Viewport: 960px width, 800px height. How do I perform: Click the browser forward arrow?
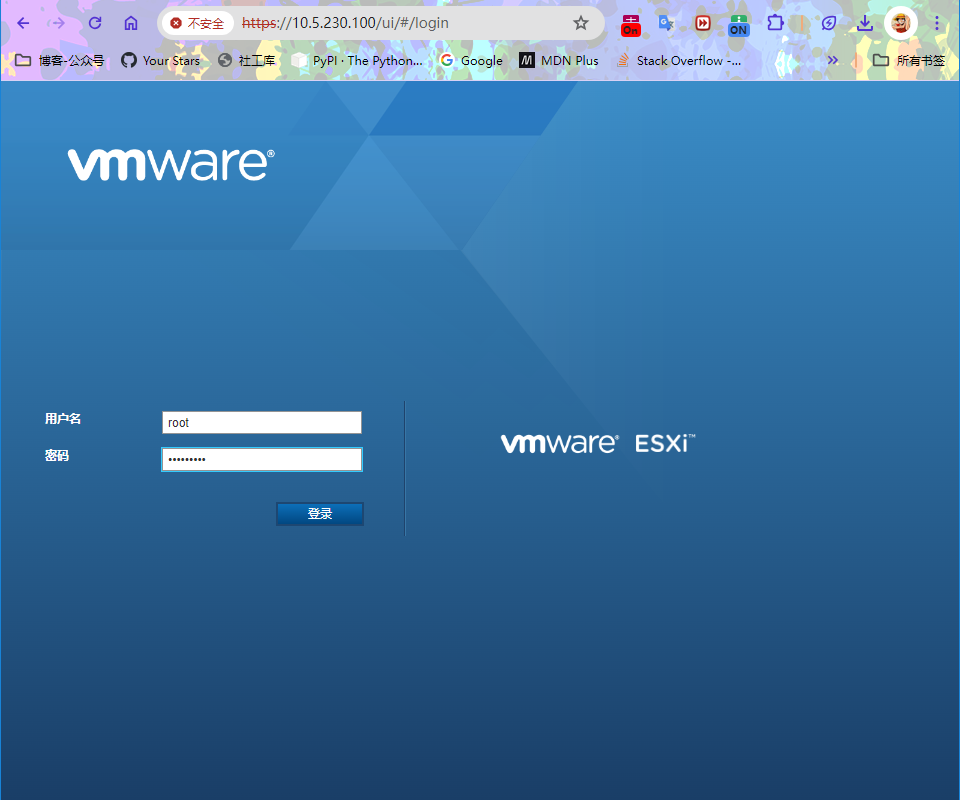pos(58,23)
